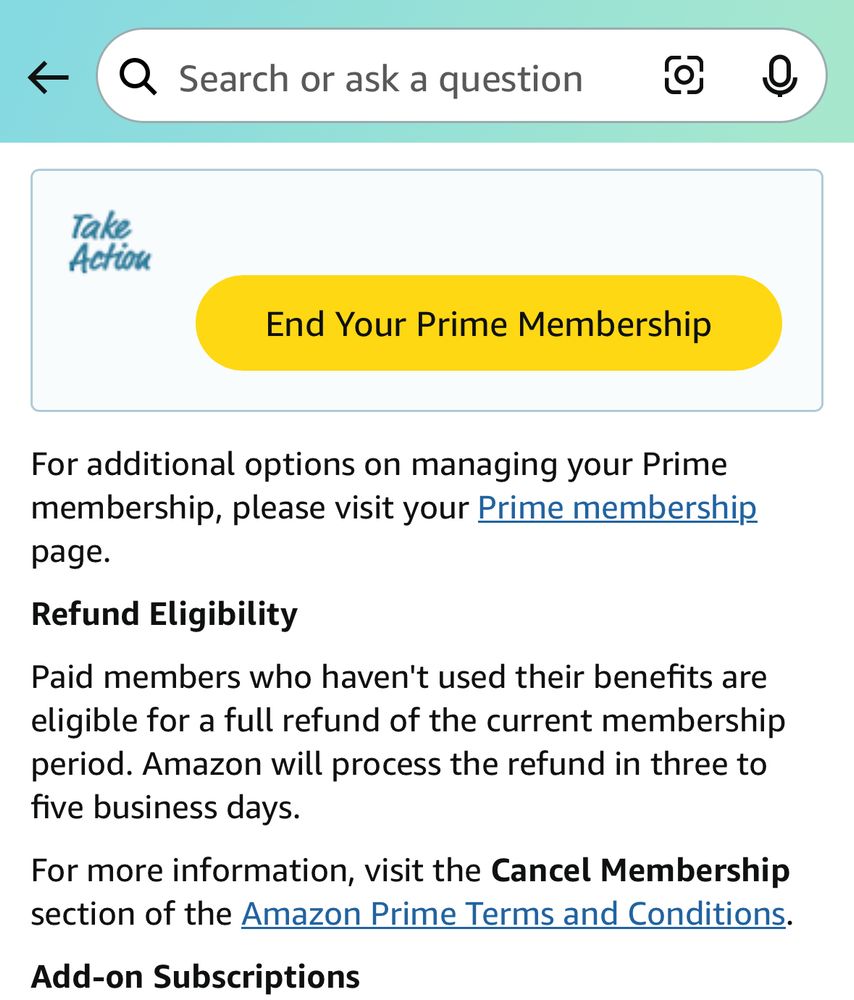
Task: Click the word page. after the link
Action: coord(70,552)
